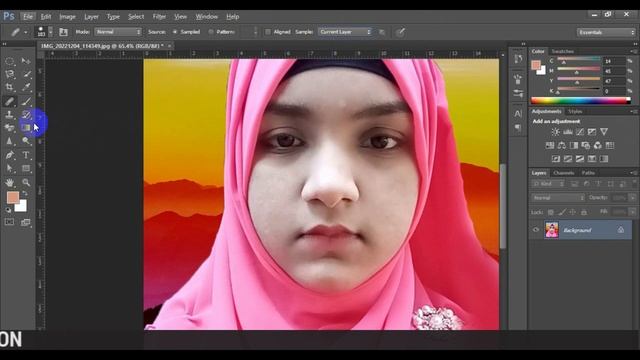Toggle lock transparent pixels
Screen dimensions: 640x360
(x=551, y=212)
